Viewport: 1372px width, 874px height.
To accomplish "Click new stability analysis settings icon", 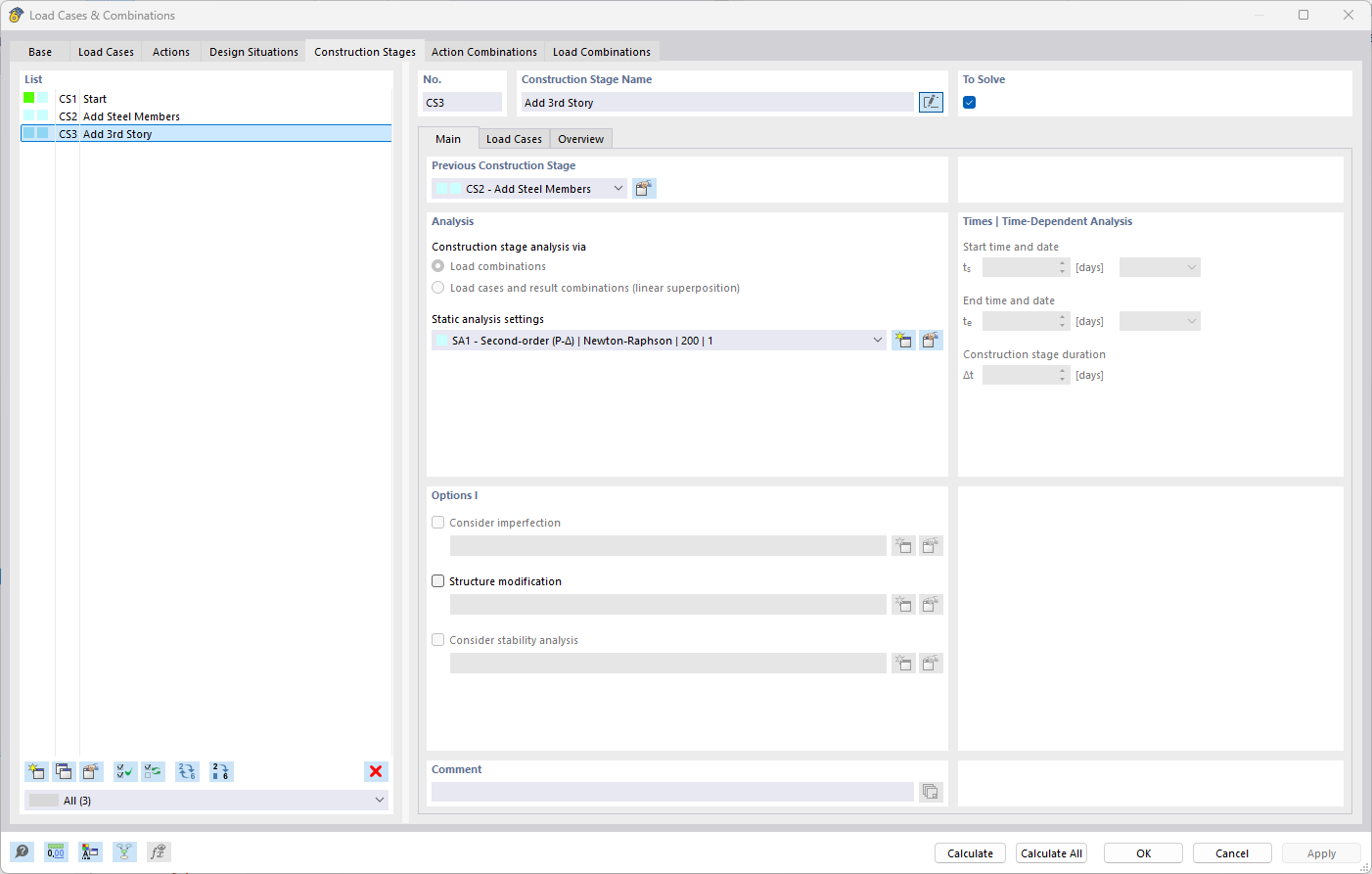I will (903, 663).
